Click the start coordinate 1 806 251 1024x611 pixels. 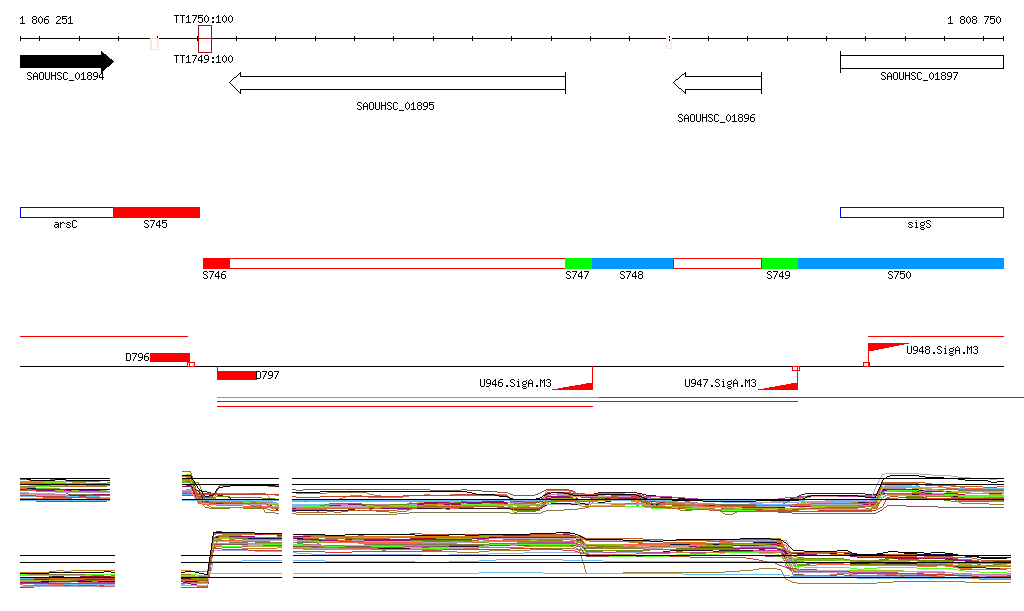pos(46,20)
